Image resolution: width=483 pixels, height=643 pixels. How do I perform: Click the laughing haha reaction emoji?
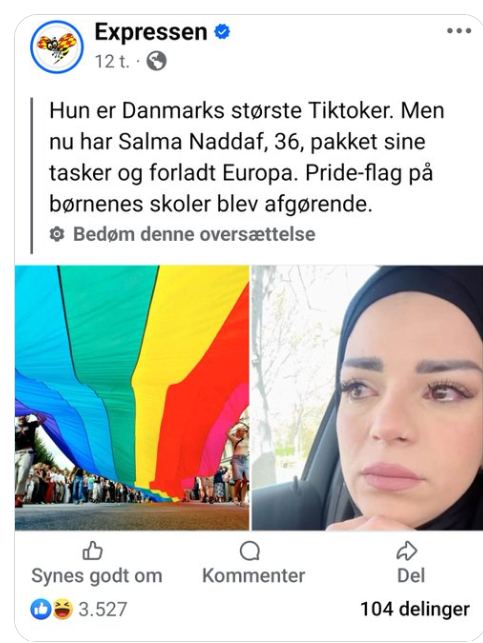(62, 609)
